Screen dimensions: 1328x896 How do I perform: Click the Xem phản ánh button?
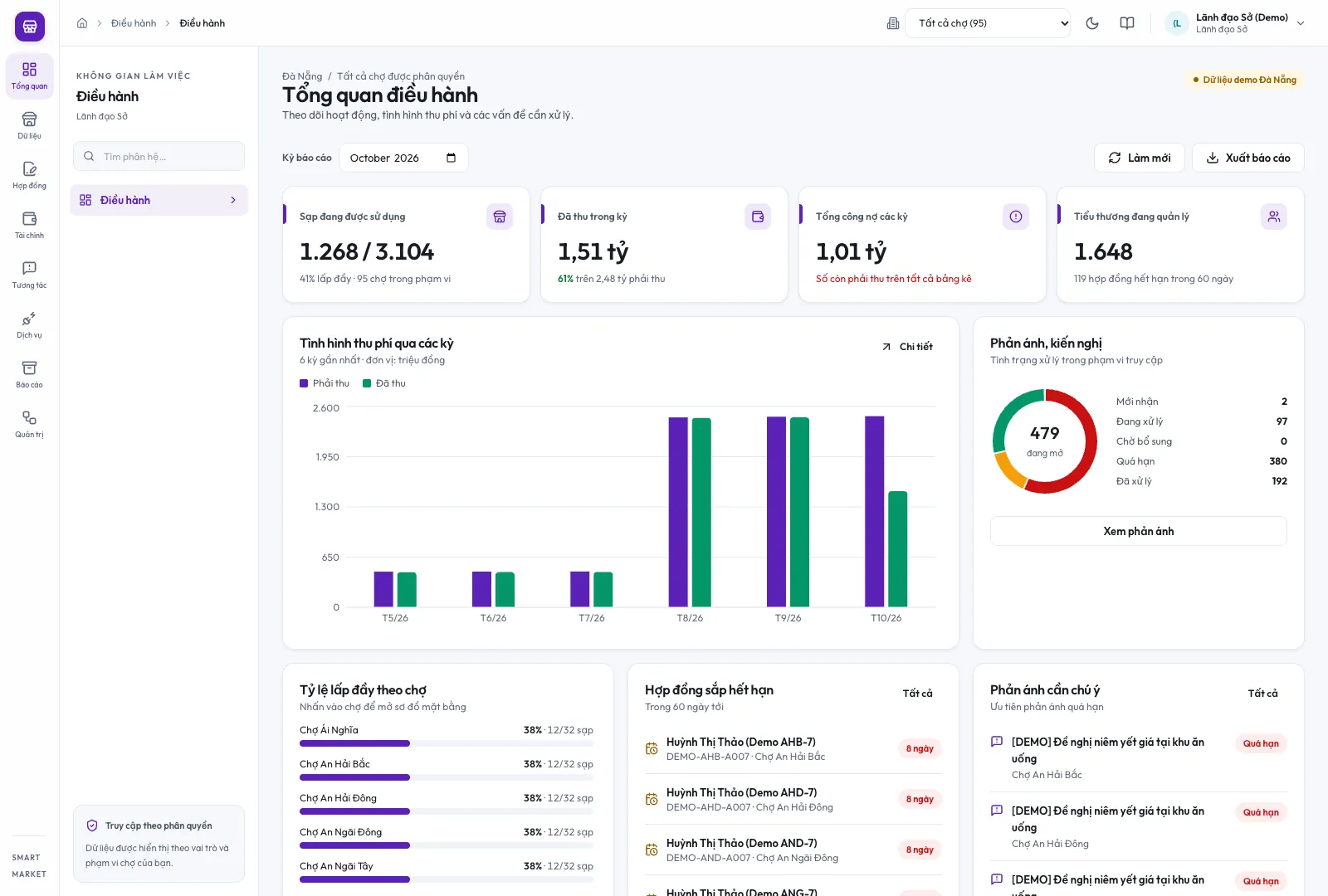pos(1138,531)
